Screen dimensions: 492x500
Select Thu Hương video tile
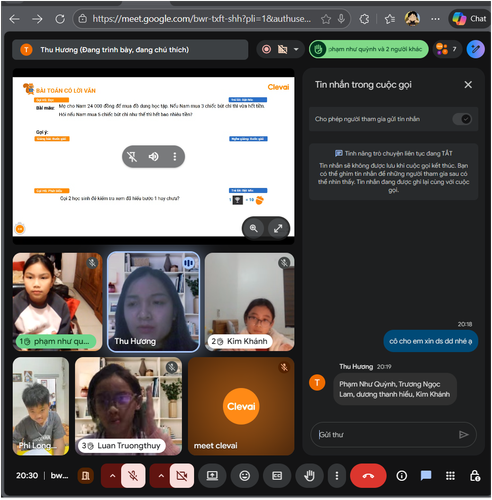(153, 302)
